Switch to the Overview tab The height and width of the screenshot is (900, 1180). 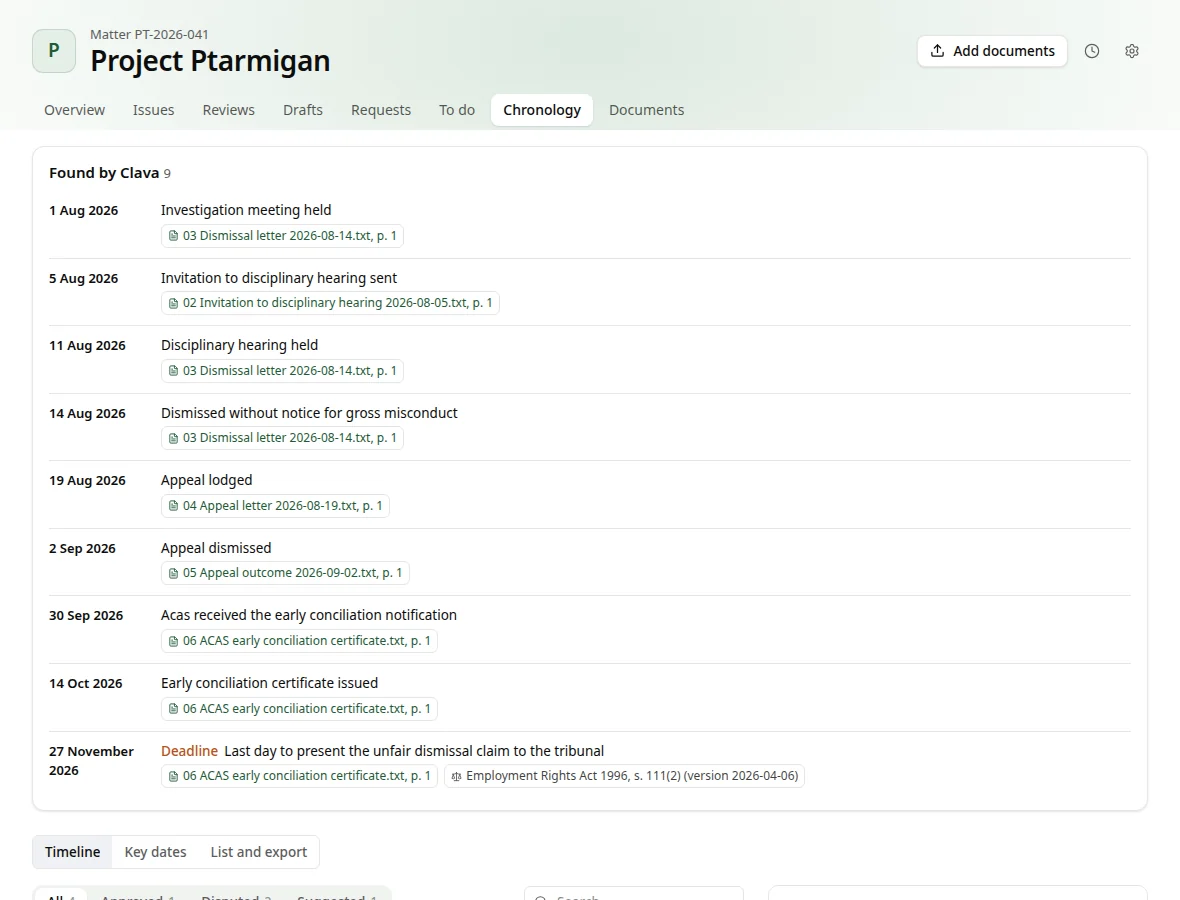pos(75,110)
